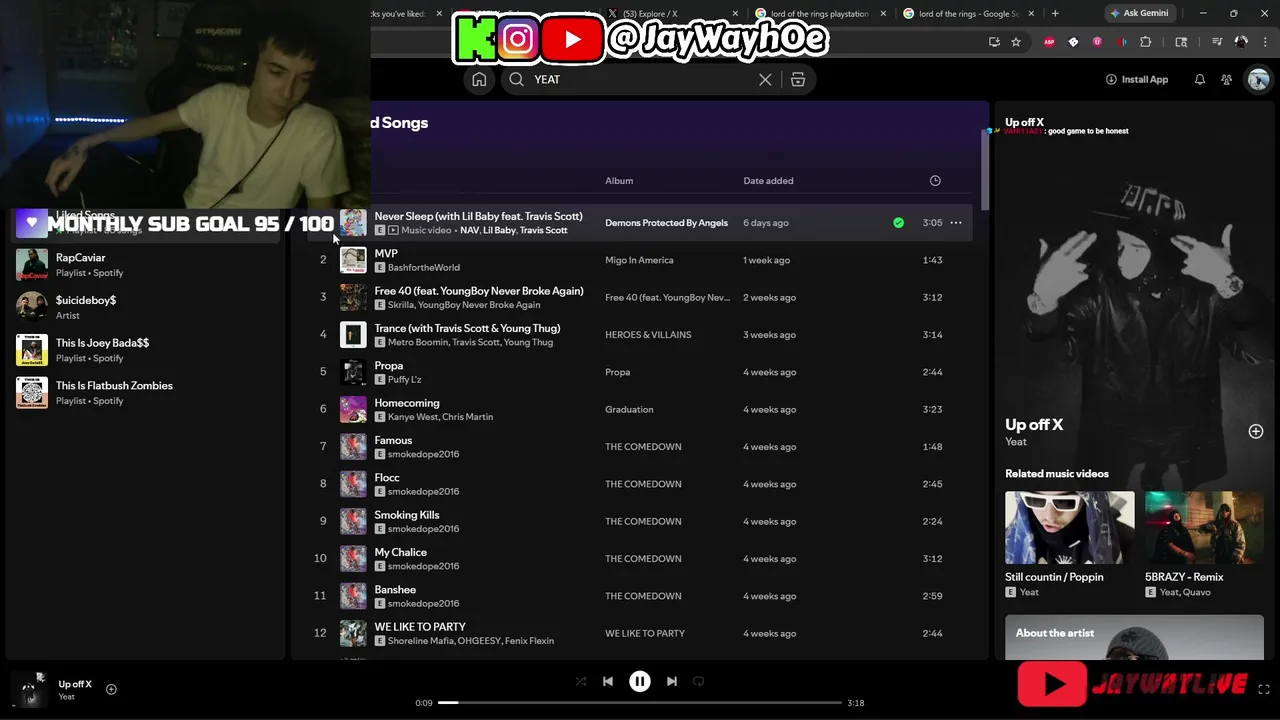This screenshot has height=720, width=1280.
Task: Switch to lord of the rings Google Search tab
Action: [969, 14]
